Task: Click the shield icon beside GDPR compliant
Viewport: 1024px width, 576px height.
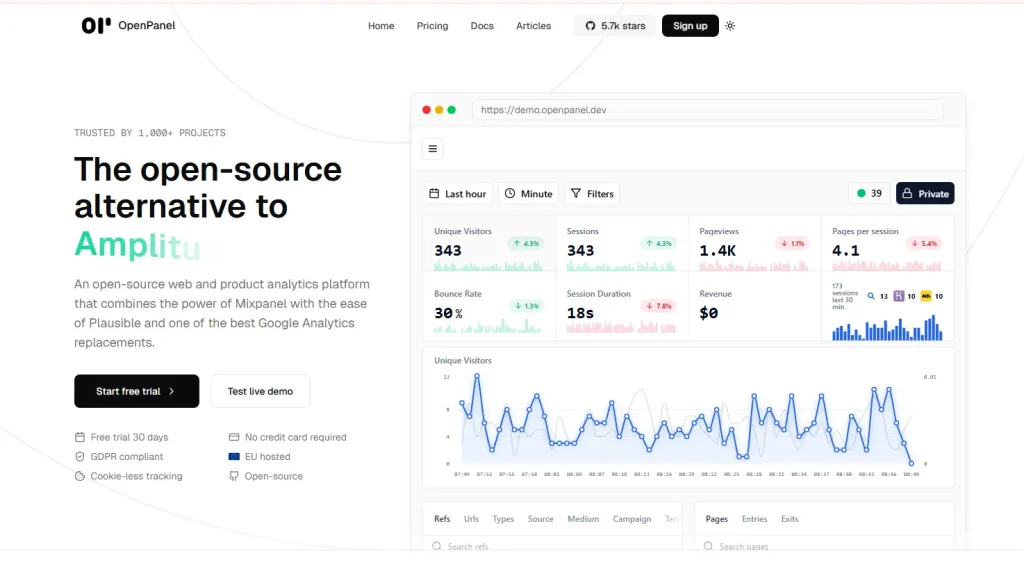Action: [80, 456]
